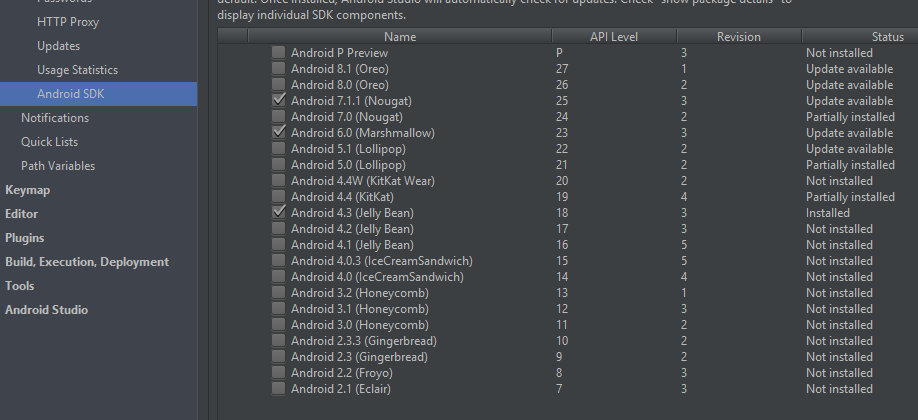Open Usage Statistics in the sidebar
Viewport: 918px width, 420px height.
77,70
